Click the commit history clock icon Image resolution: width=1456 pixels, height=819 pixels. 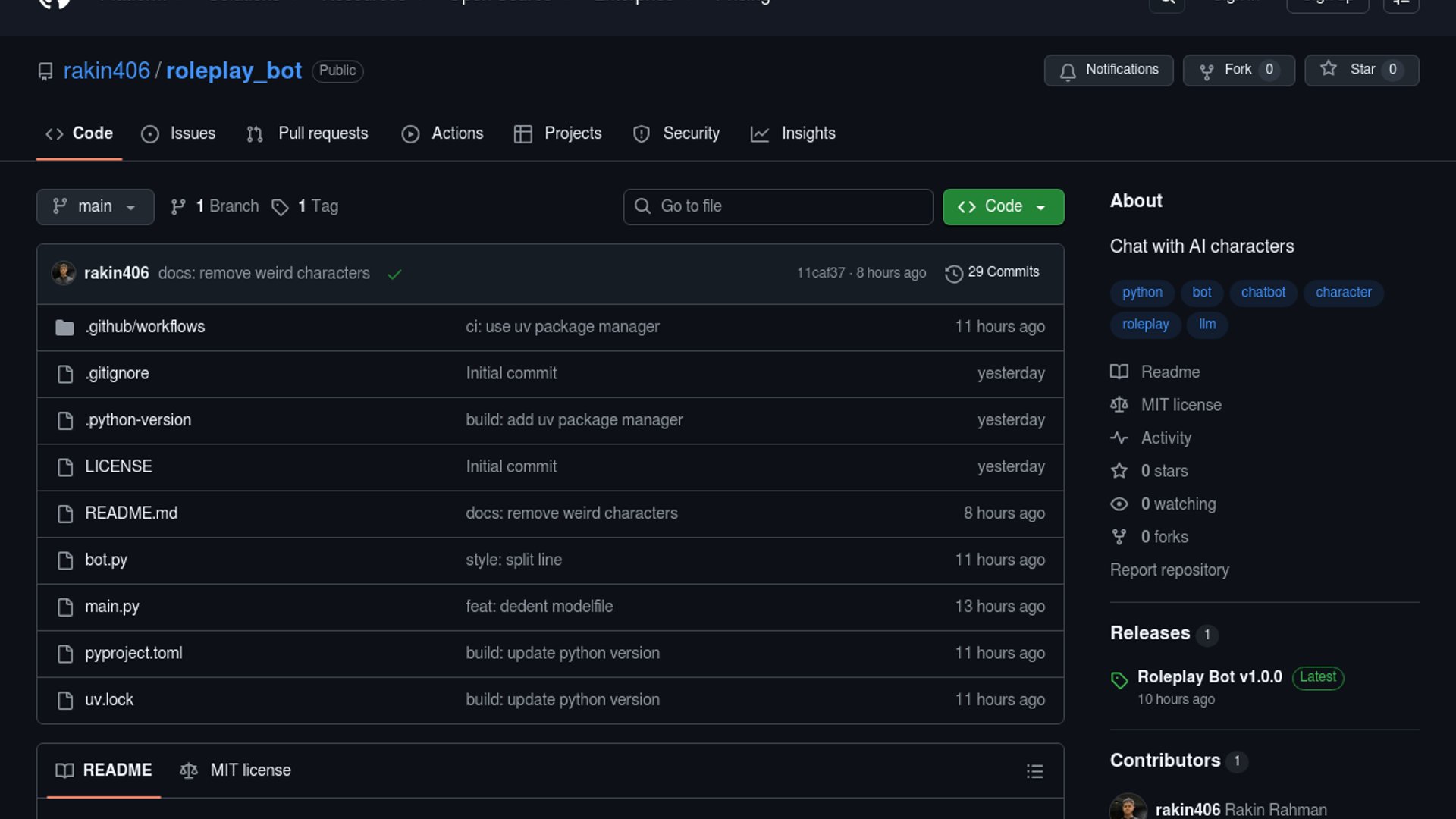(x=953, y=273)
